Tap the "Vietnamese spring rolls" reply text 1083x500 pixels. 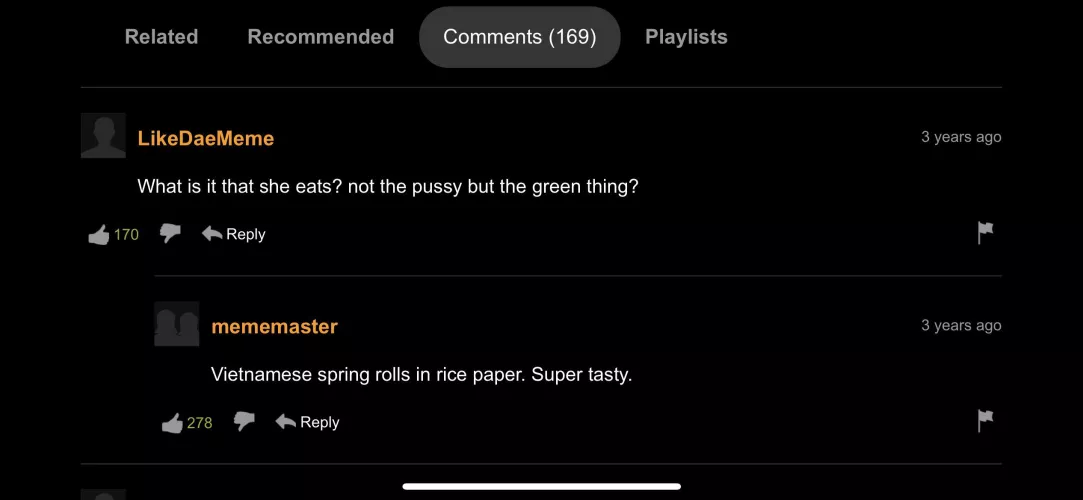421,375
